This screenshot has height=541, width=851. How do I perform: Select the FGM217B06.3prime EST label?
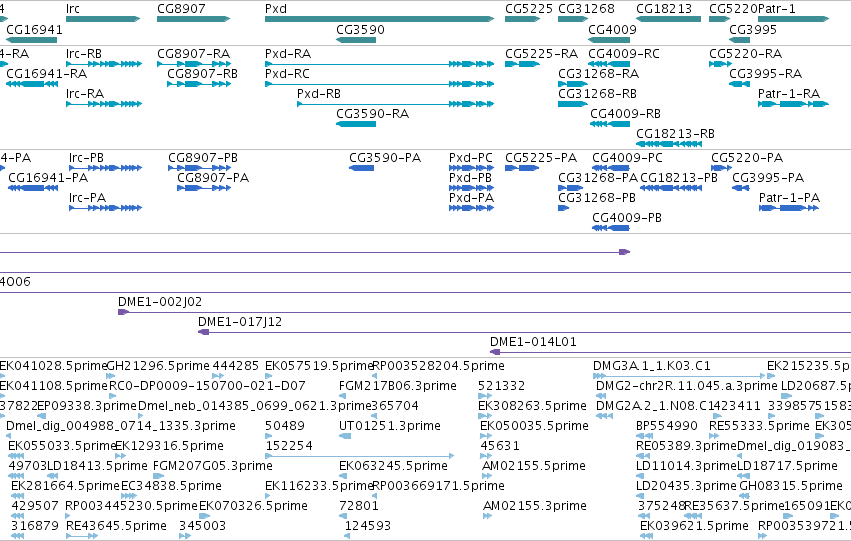[x=397, y=386]
